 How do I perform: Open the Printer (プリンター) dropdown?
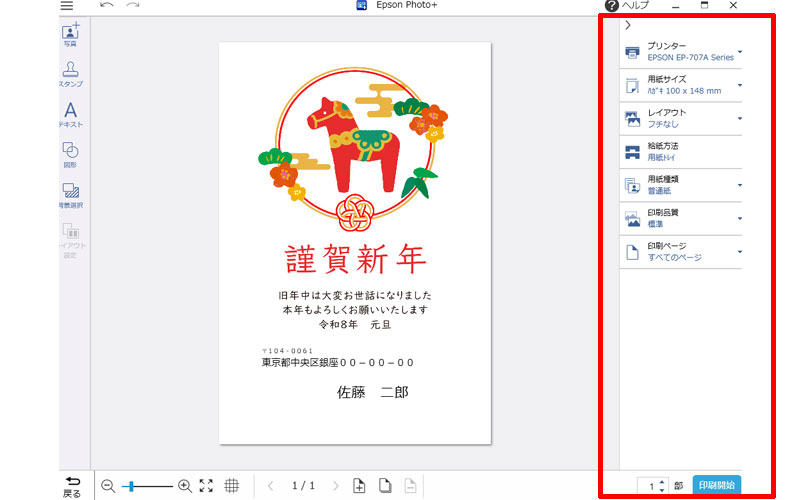click(681, 52)
